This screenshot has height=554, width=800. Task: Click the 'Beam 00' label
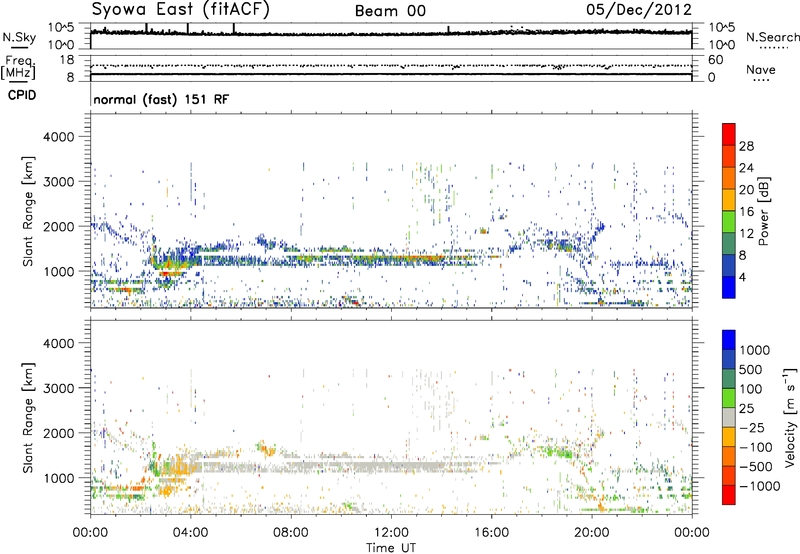coord(390,11)
